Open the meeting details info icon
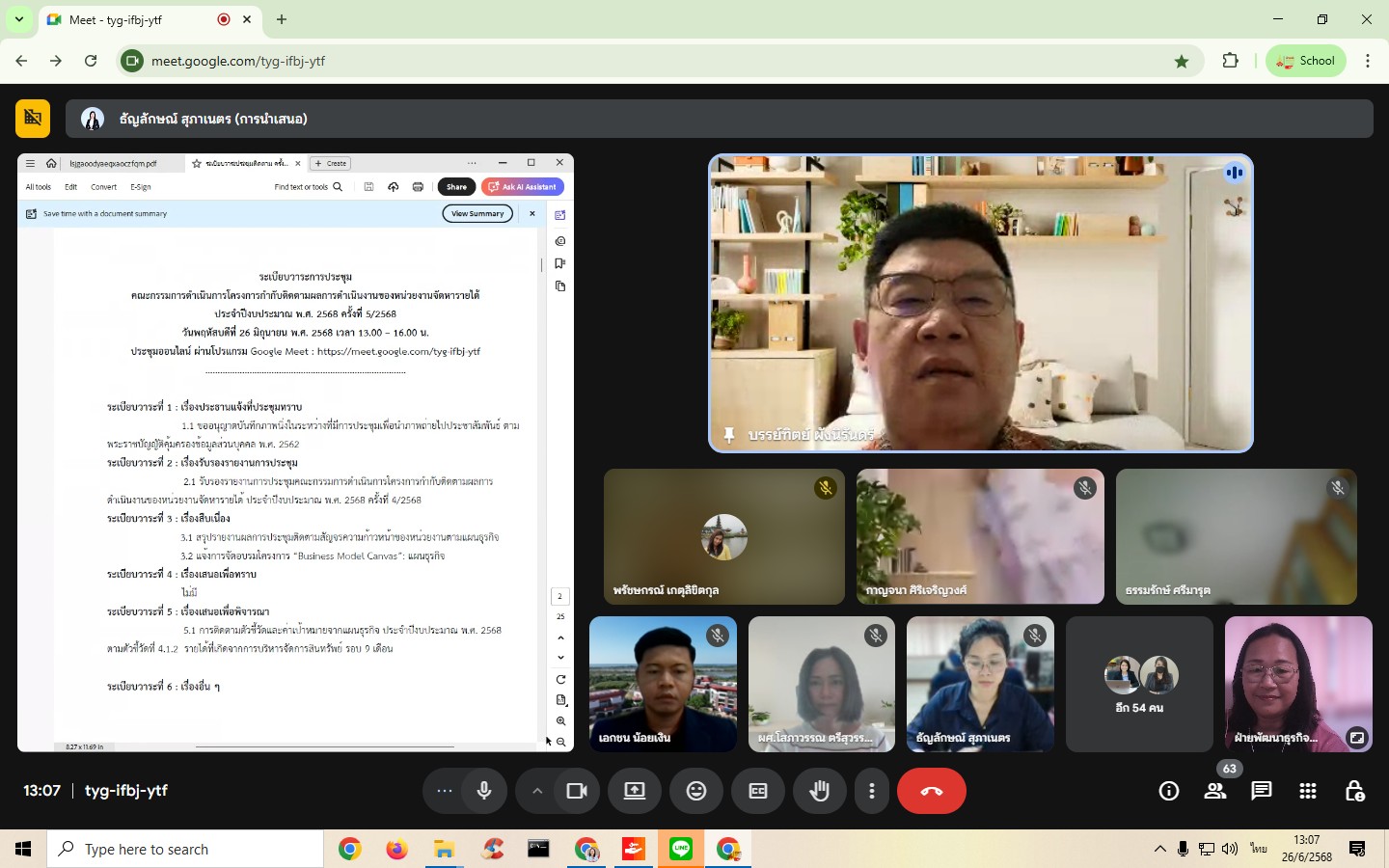 pyautogui.click(x=1169, y=791)
